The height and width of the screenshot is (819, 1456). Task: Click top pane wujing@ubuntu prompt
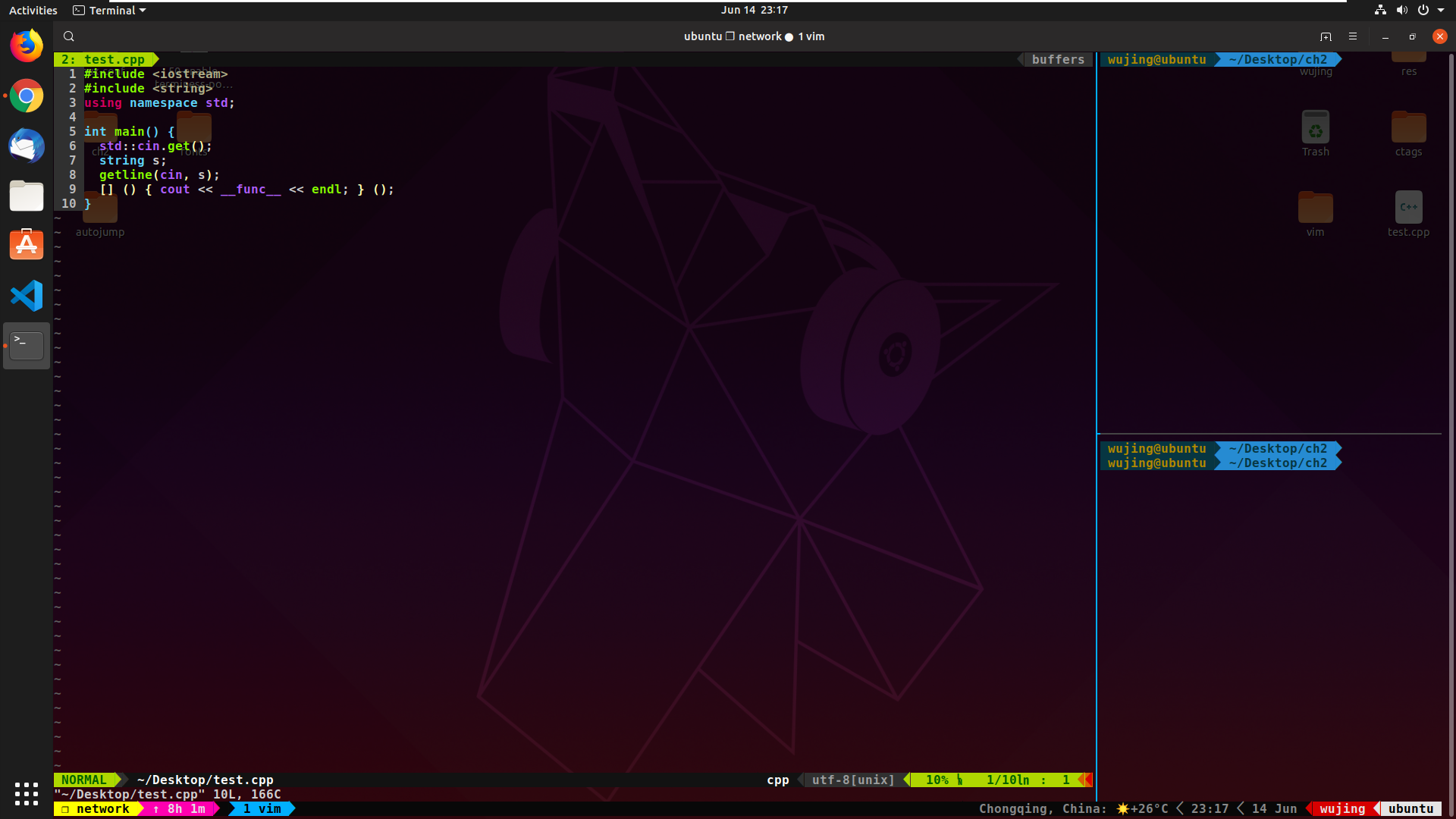click(x=1156, y=59)
